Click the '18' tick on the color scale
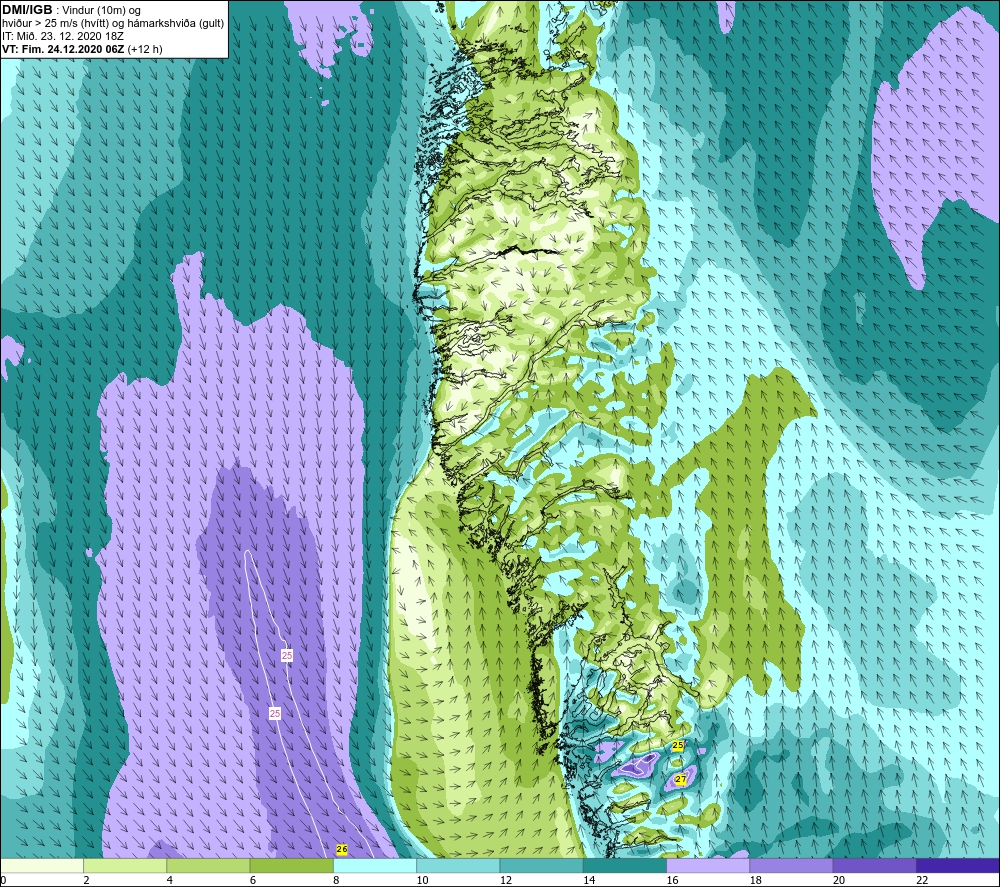Image resolution: width=1000 pixels, height=887 pixels. [x=756, y=881]
